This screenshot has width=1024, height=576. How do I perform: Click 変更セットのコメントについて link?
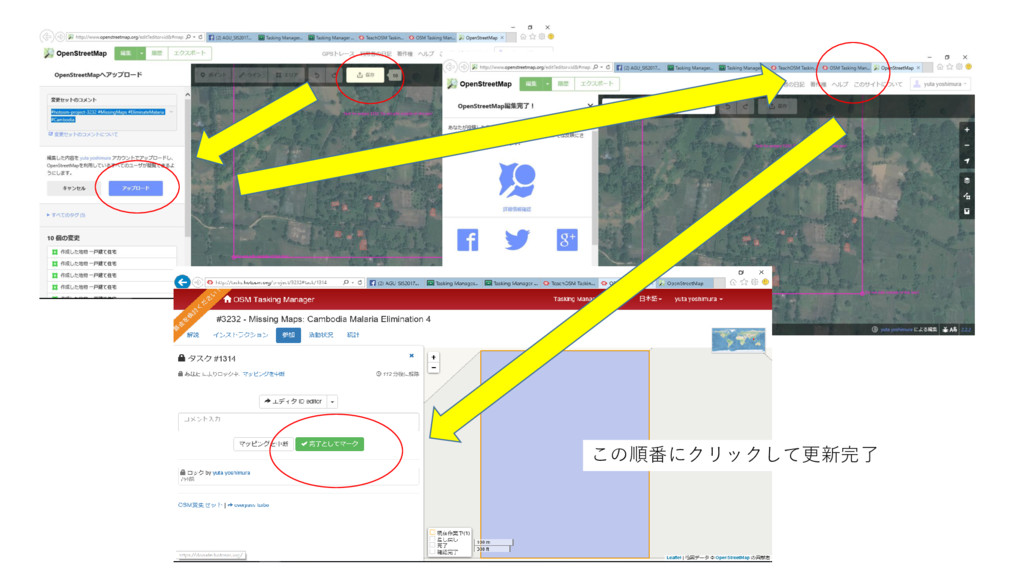[83, 134]
